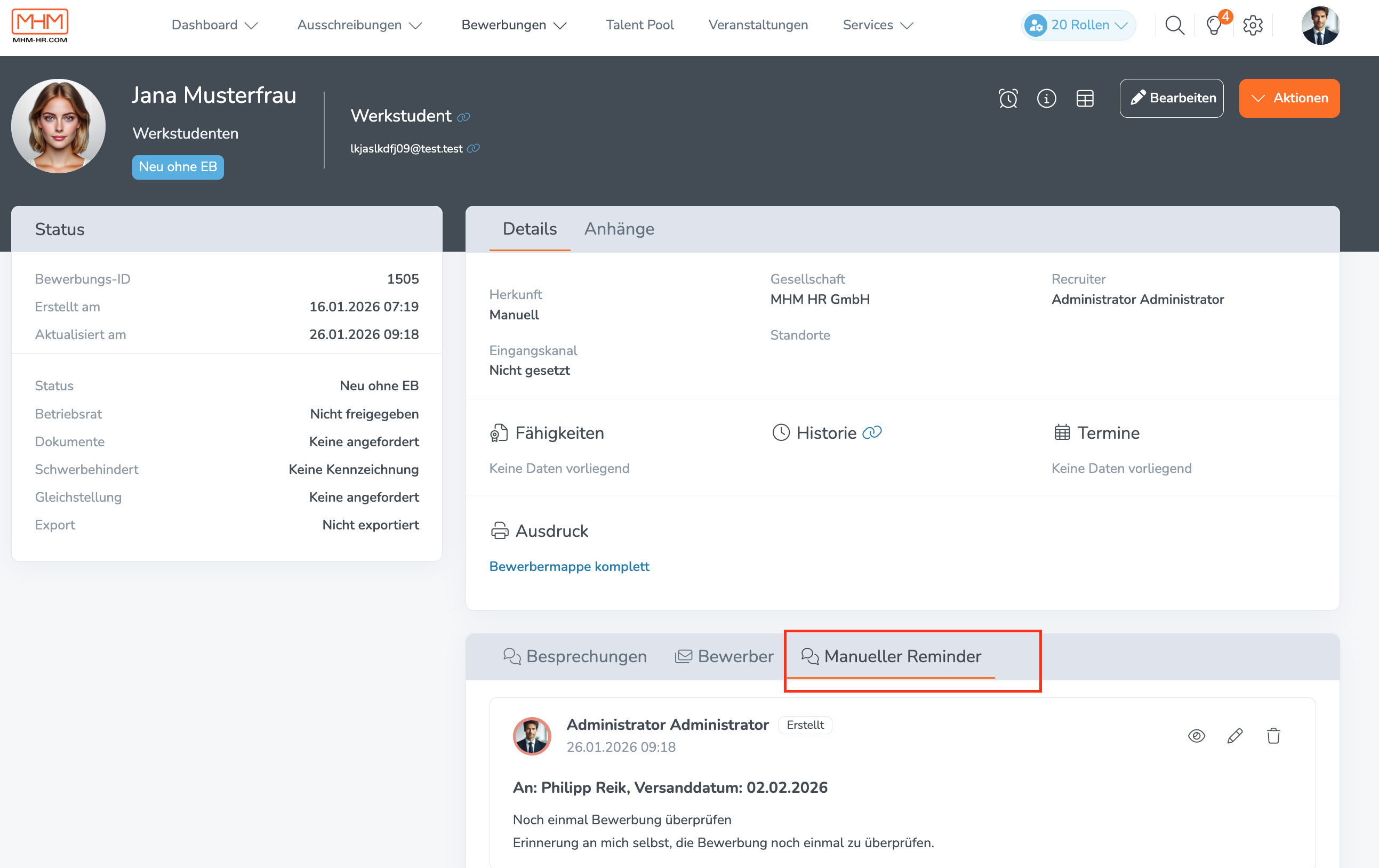The image size is (1379, 868).
Task: Click the Bearbeiten button
Action: 1171,99
